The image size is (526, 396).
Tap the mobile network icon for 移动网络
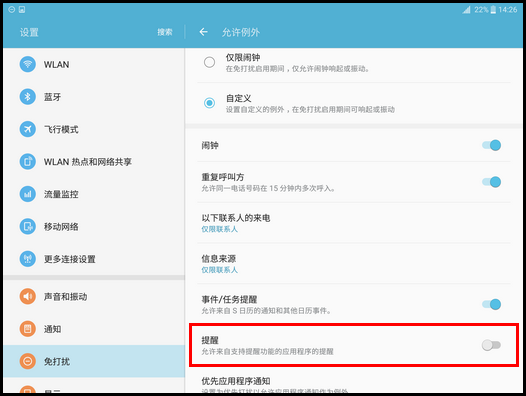(x=28, y=226)
